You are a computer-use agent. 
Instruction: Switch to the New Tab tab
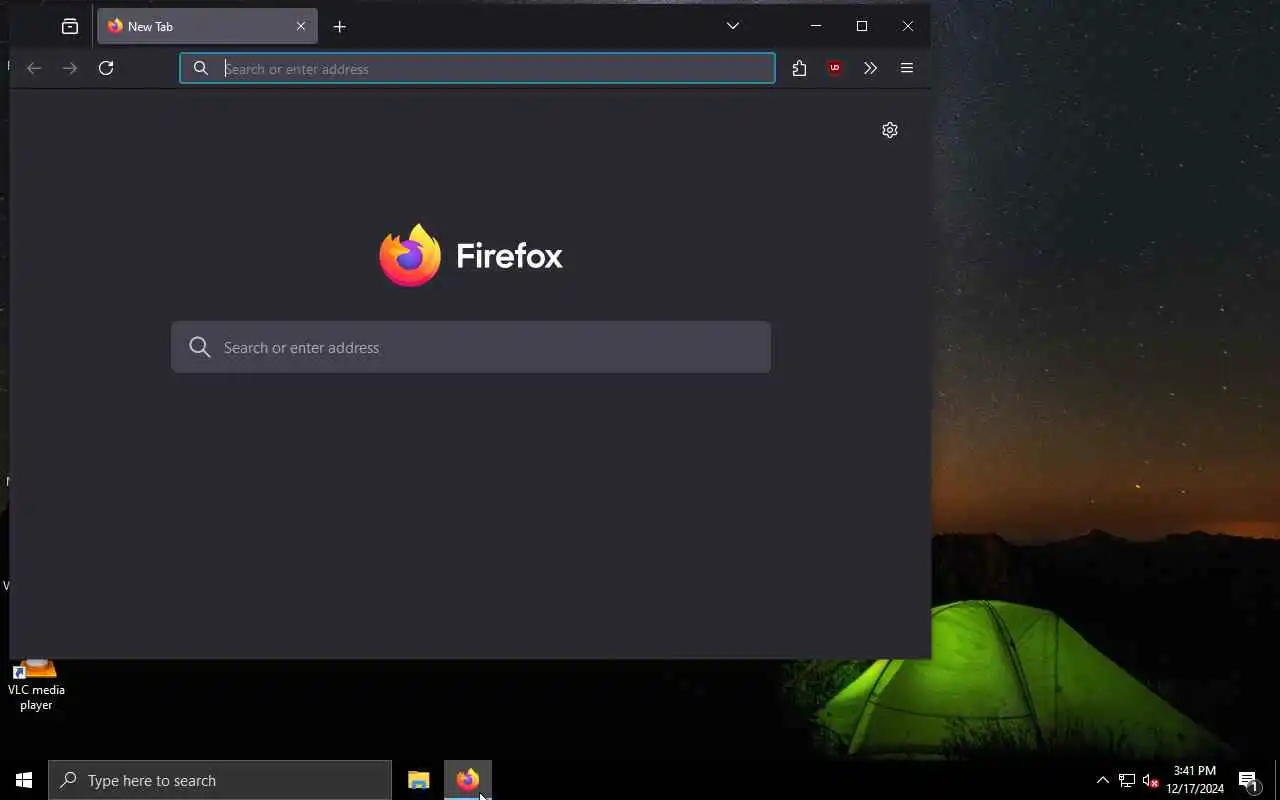tap(207, 27)
